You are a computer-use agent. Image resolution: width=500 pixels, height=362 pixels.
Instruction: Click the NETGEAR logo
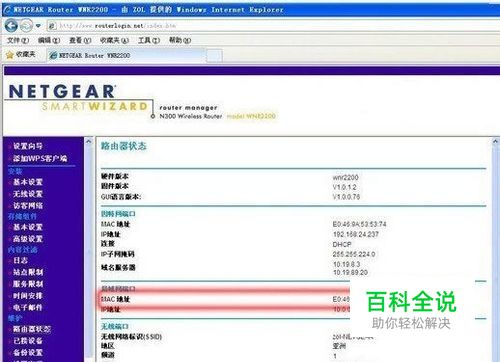click(x=62, y=91)
